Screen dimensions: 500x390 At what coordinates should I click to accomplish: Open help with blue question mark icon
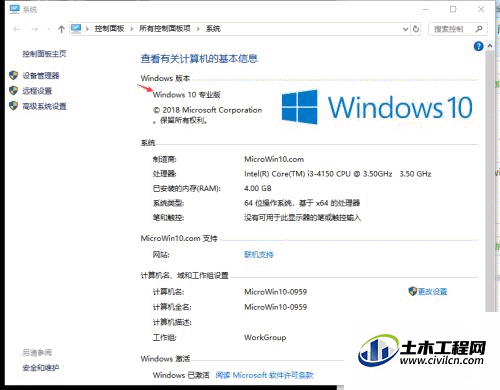pos(478,46)
